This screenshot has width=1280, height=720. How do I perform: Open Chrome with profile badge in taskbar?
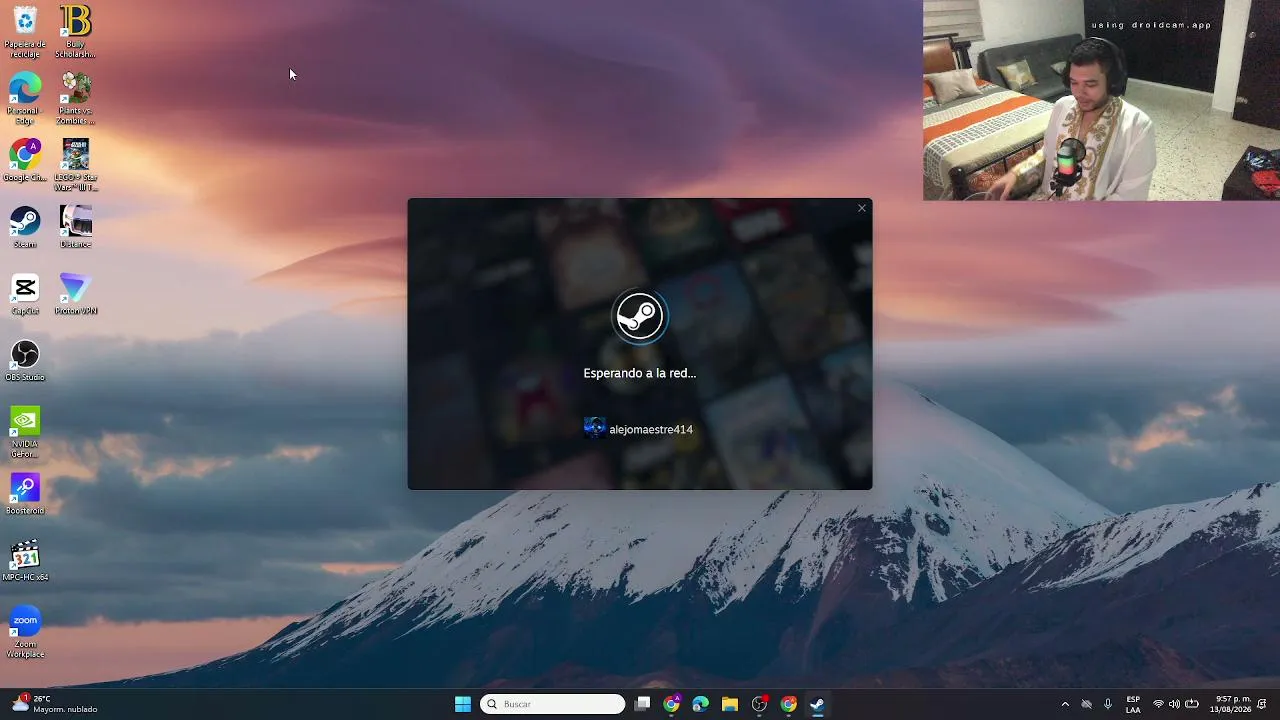[672, 704]
